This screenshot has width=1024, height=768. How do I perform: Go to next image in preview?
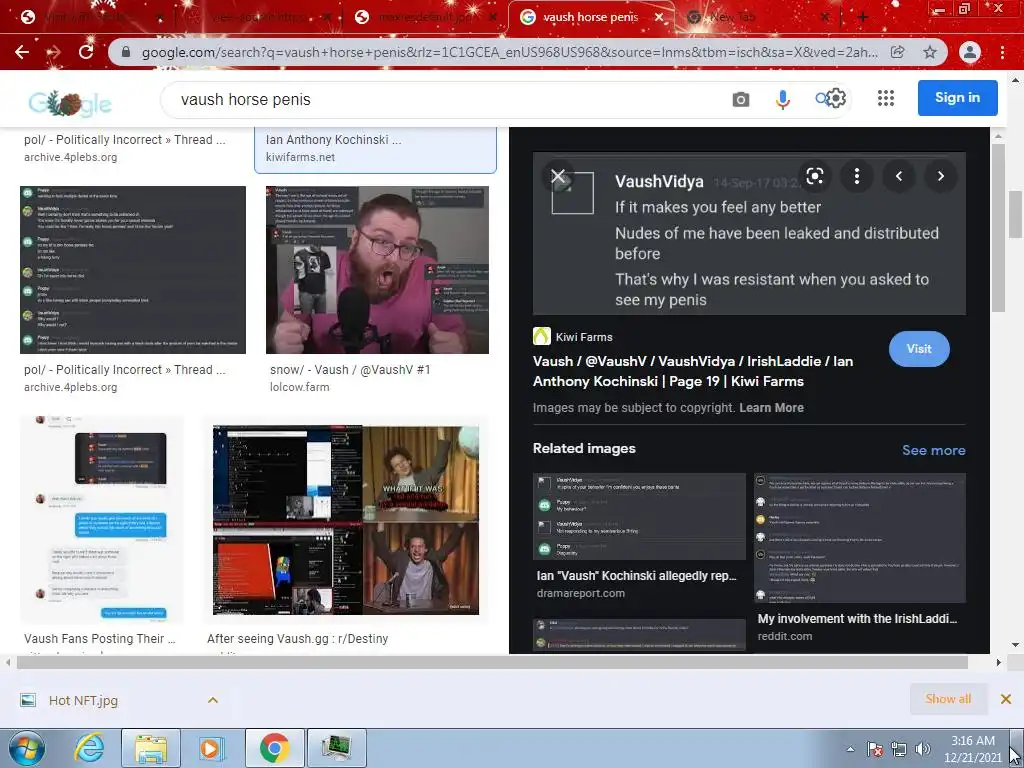coord(940,176)
